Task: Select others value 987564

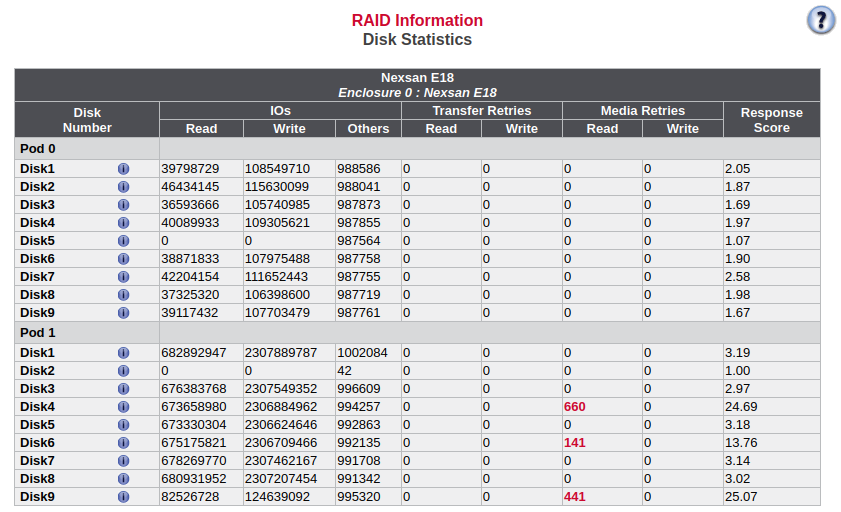Action: (x=359, y=241)
